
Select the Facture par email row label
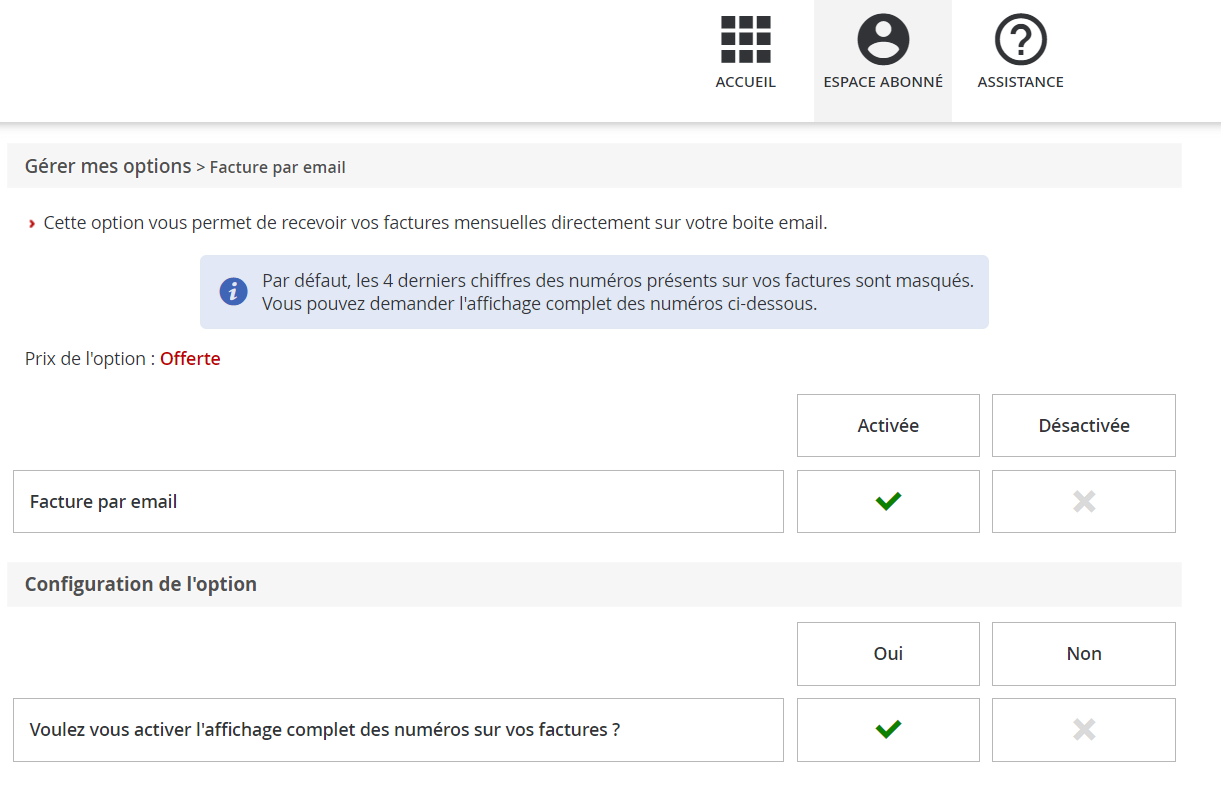(104, 502)
